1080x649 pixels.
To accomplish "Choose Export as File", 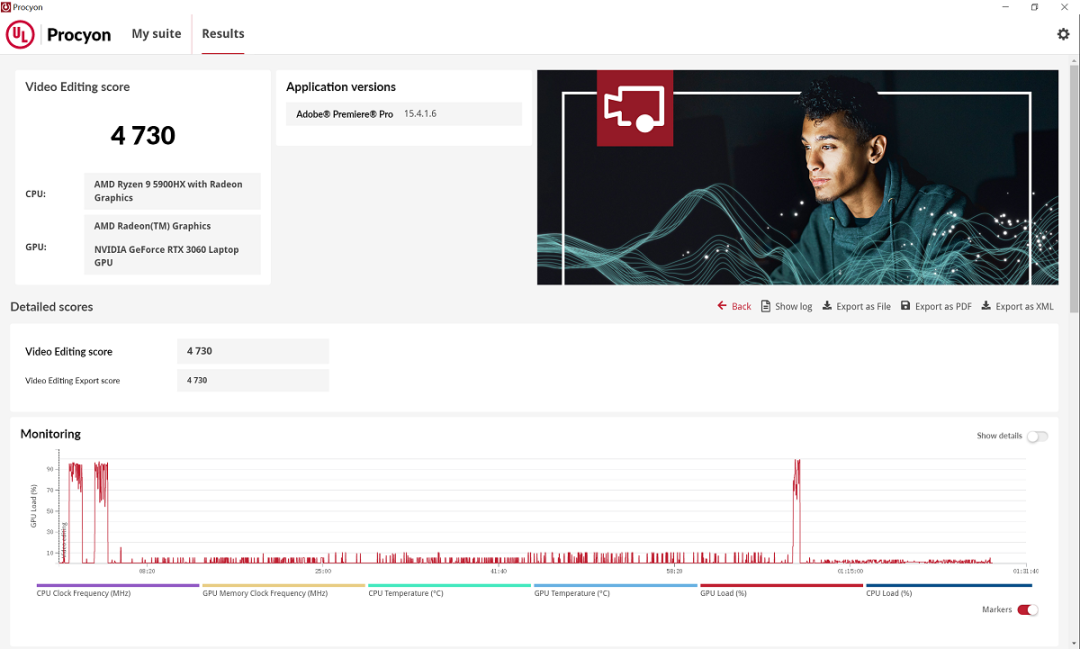I will pyautogui.click(x=856, y=306).
